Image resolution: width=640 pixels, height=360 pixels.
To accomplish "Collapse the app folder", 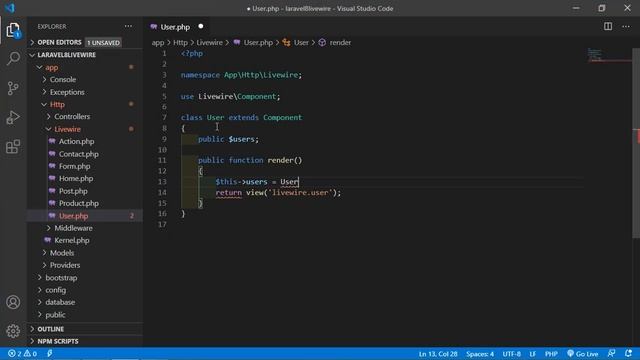I will [85, 67].
